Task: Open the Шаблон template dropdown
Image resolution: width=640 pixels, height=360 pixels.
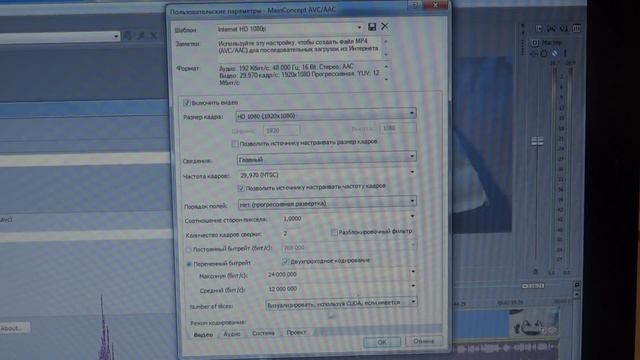Action: (359, 28)
